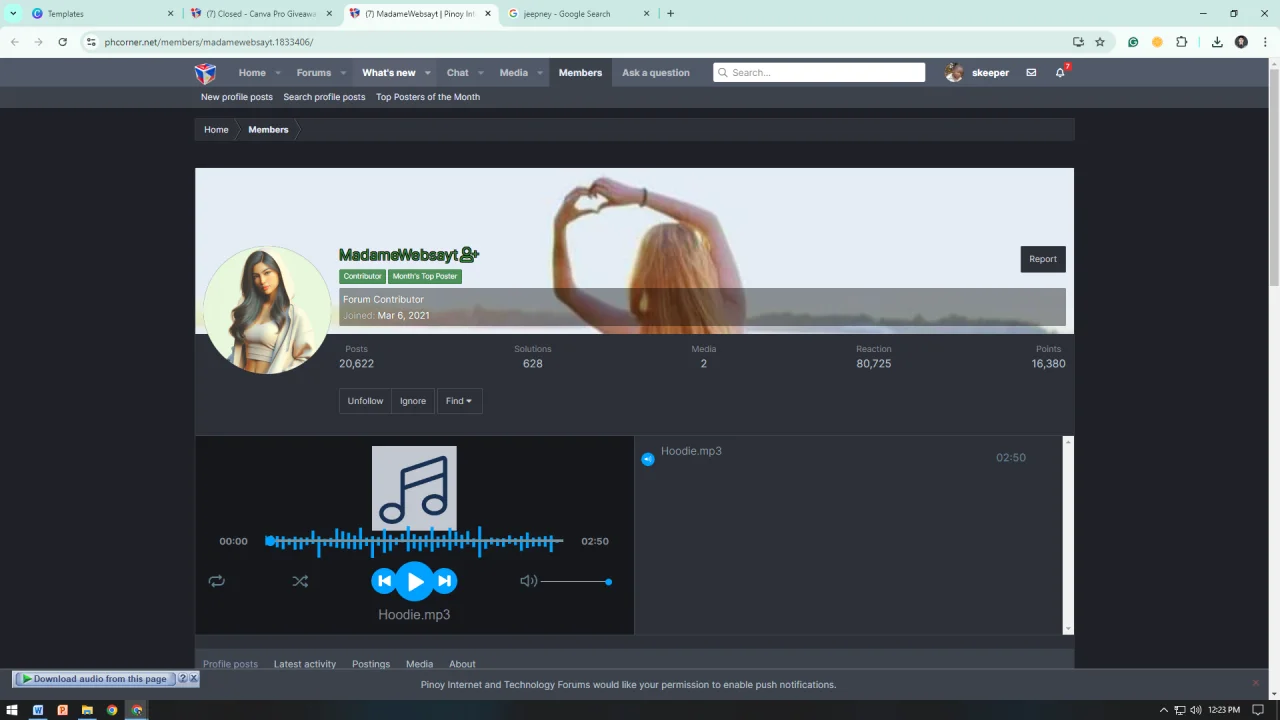Click the music note album art
Viewport: 1280px width, 720px height.
pos(414,488)
